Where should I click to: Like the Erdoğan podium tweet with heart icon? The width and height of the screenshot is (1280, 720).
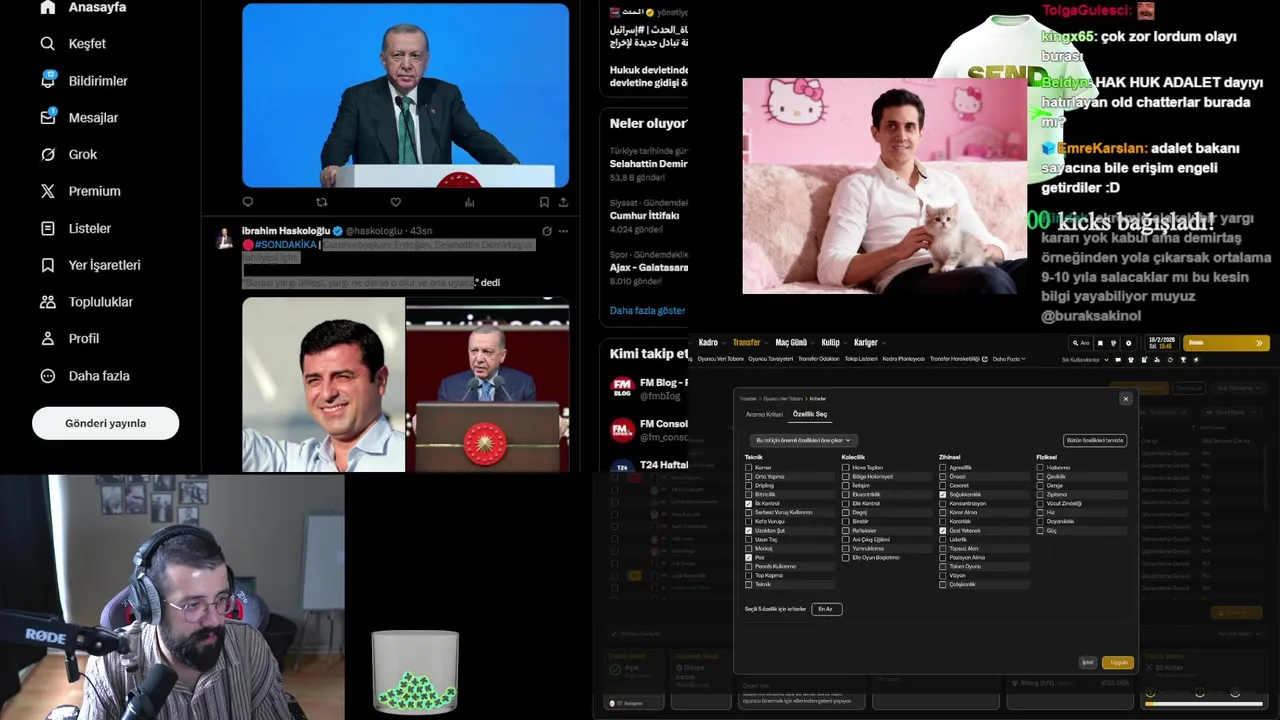pyautogui.click(x=396, y=202)
